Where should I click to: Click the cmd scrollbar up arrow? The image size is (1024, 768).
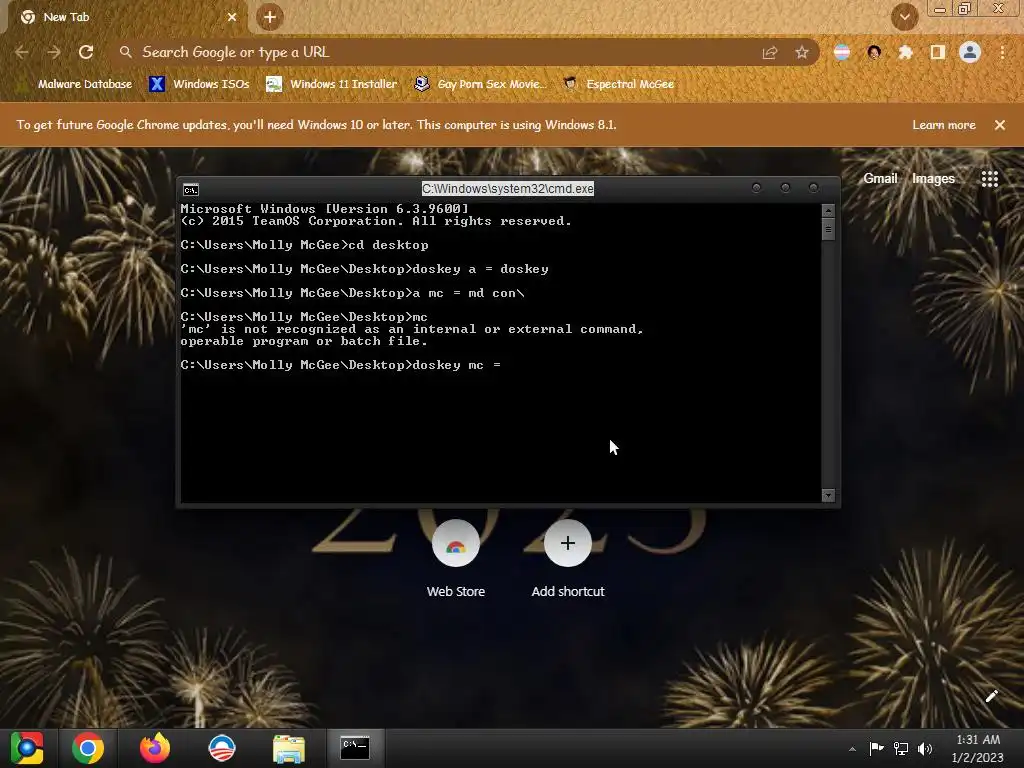click(x=828, y=210)
